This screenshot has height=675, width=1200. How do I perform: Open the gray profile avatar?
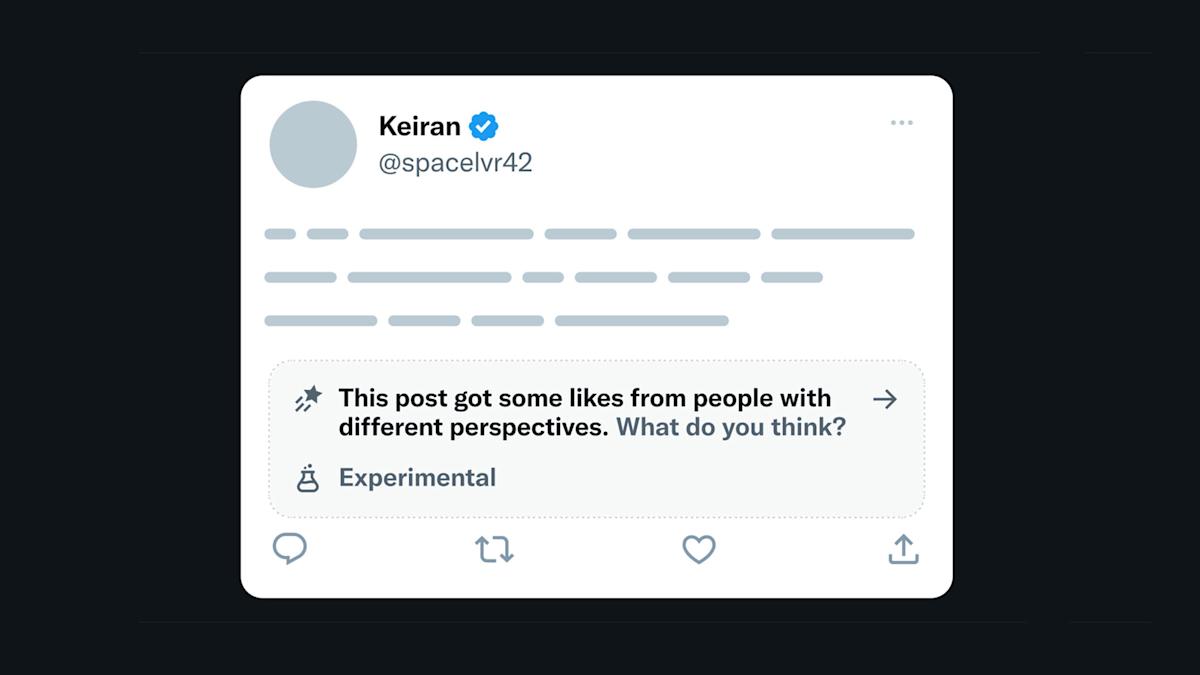313,144
